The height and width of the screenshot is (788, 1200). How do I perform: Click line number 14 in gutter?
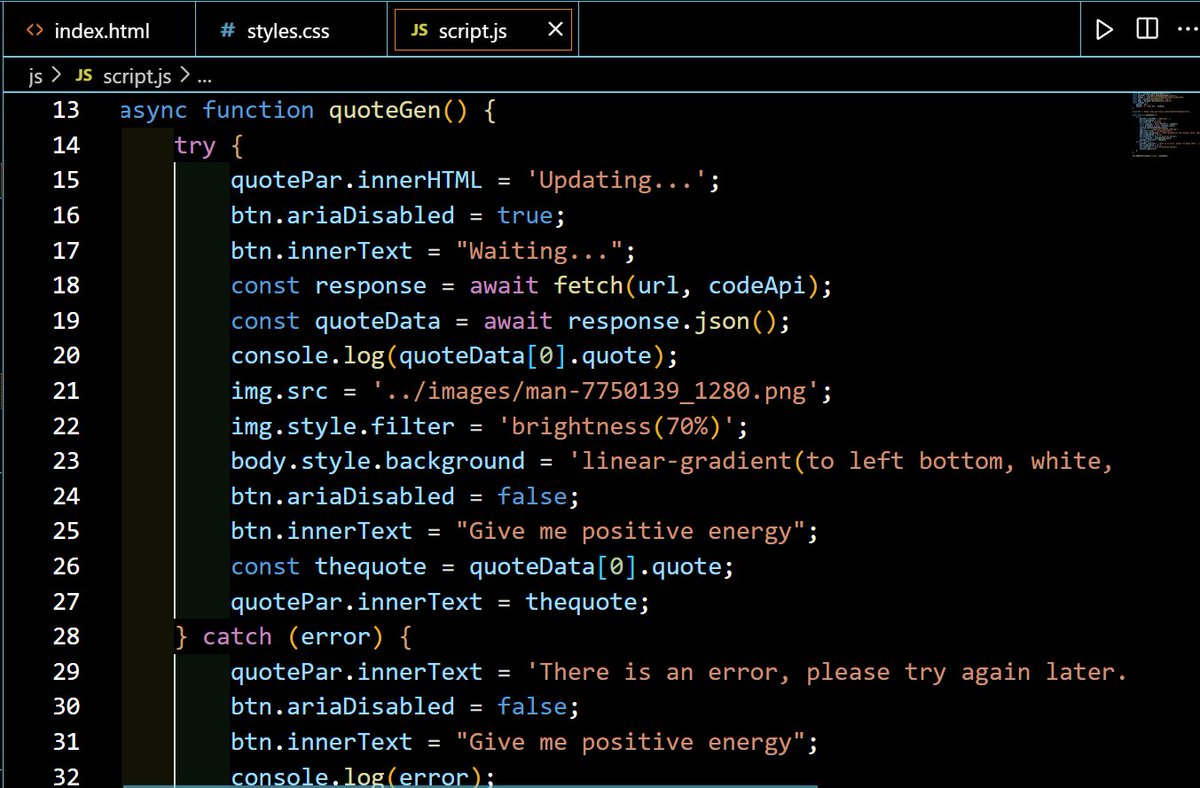(66, 145)
